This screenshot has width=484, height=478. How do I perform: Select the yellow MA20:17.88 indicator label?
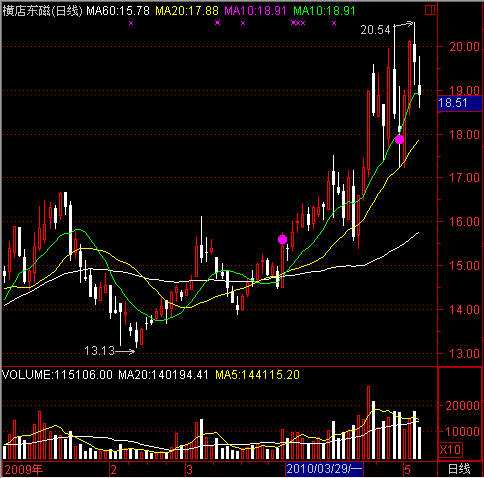[x=187, y=11]
